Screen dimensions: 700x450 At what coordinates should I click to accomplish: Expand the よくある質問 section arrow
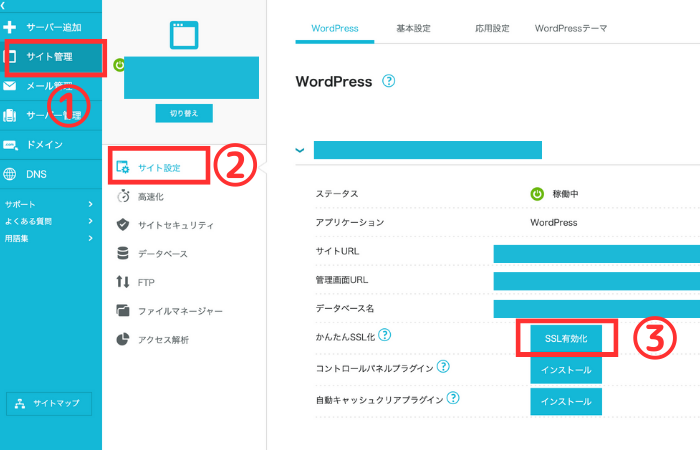click(x=91, y=221)
